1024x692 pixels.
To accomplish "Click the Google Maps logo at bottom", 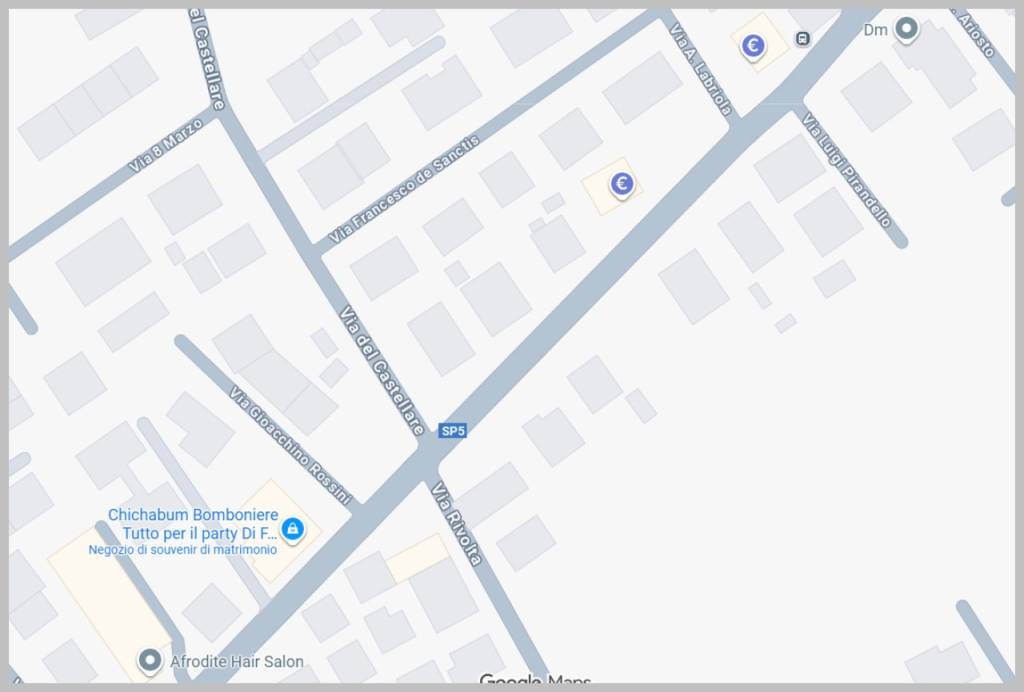I will (x=535, y=681).
